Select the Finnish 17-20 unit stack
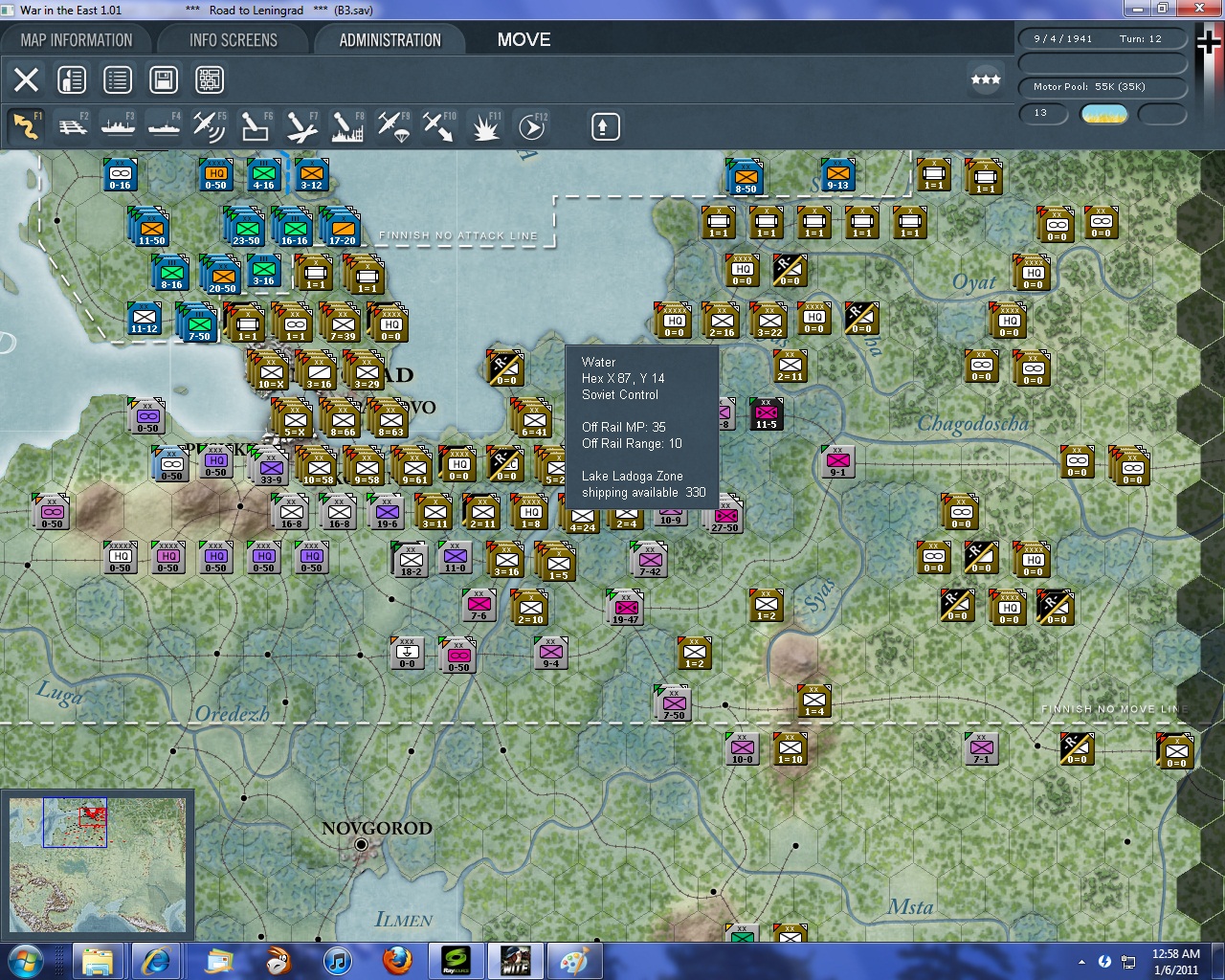The image size is (1225, 980). click(341, 227)
